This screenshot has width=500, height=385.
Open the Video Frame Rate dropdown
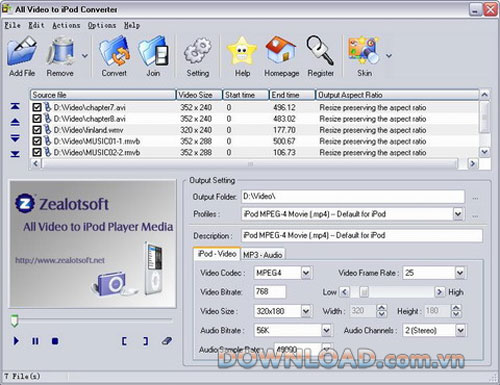(x=460, y=273)
